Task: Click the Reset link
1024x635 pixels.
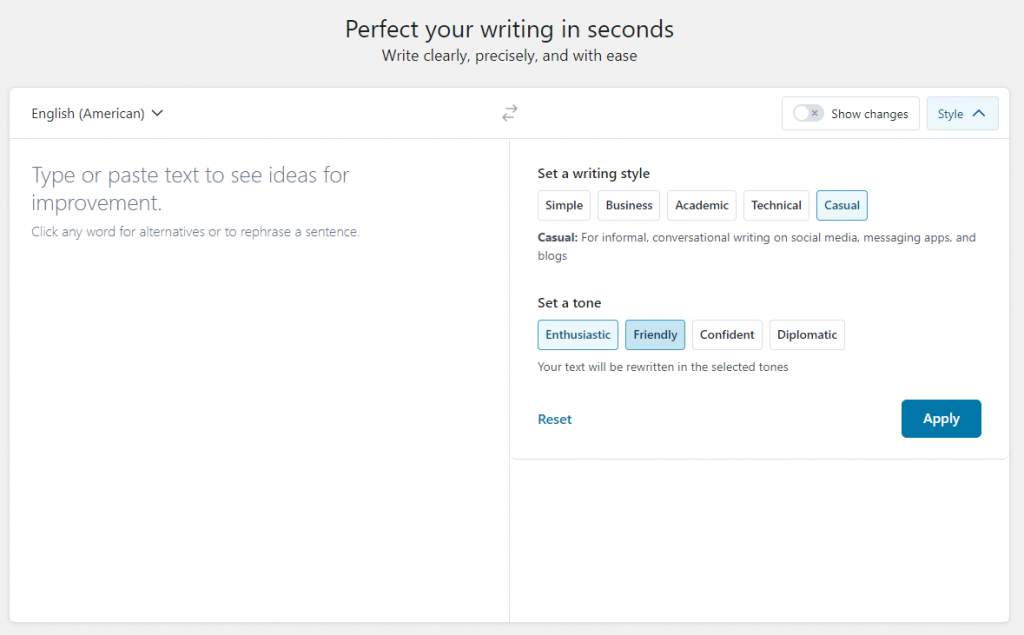Action: (x=555, y=420)
